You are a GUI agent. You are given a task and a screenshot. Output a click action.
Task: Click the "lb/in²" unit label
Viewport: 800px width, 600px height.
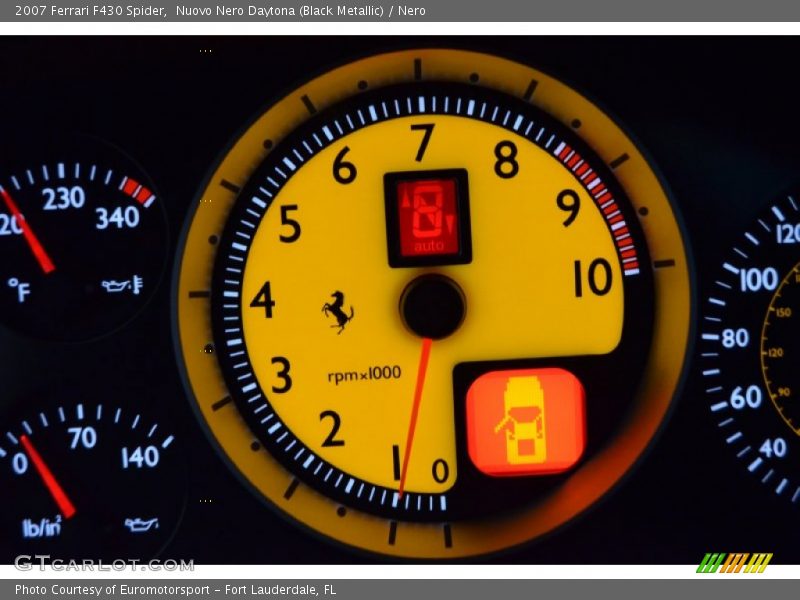tap(42, 527)
